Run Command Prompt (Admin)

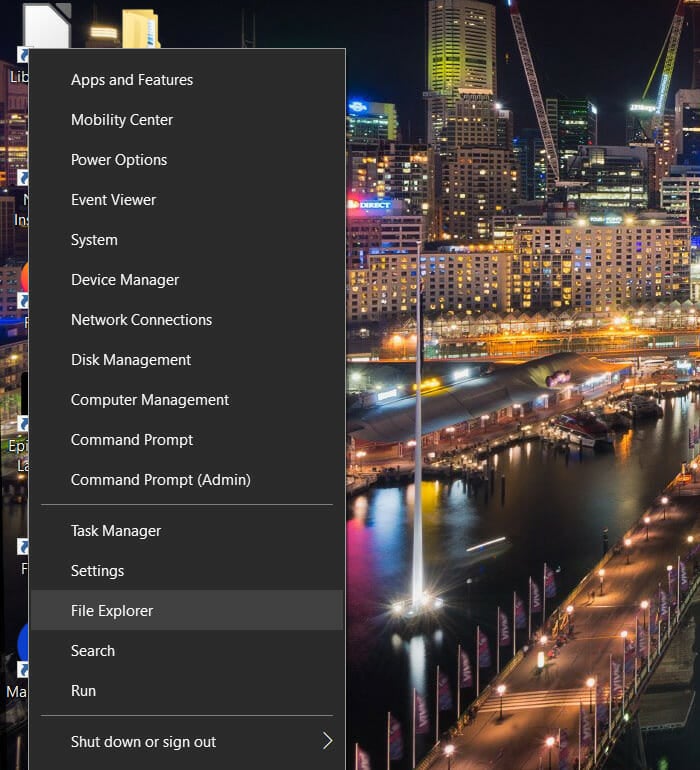tap(160, 480)
